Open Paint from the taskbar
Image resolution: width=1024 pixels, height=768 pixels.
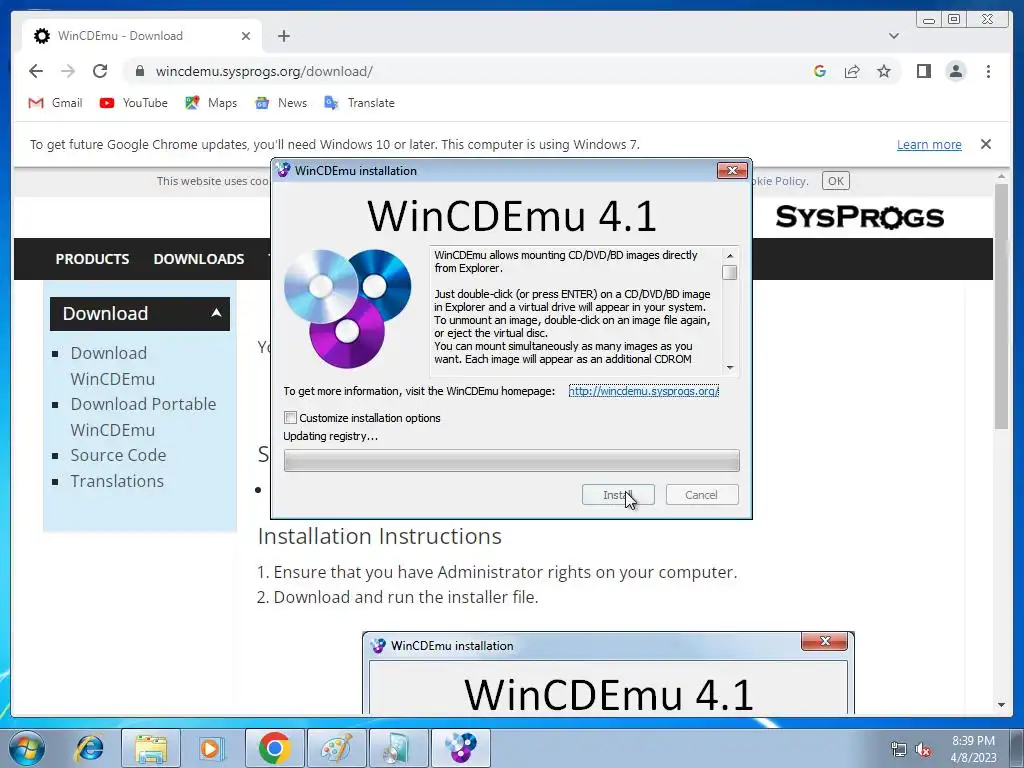point(336,748)
